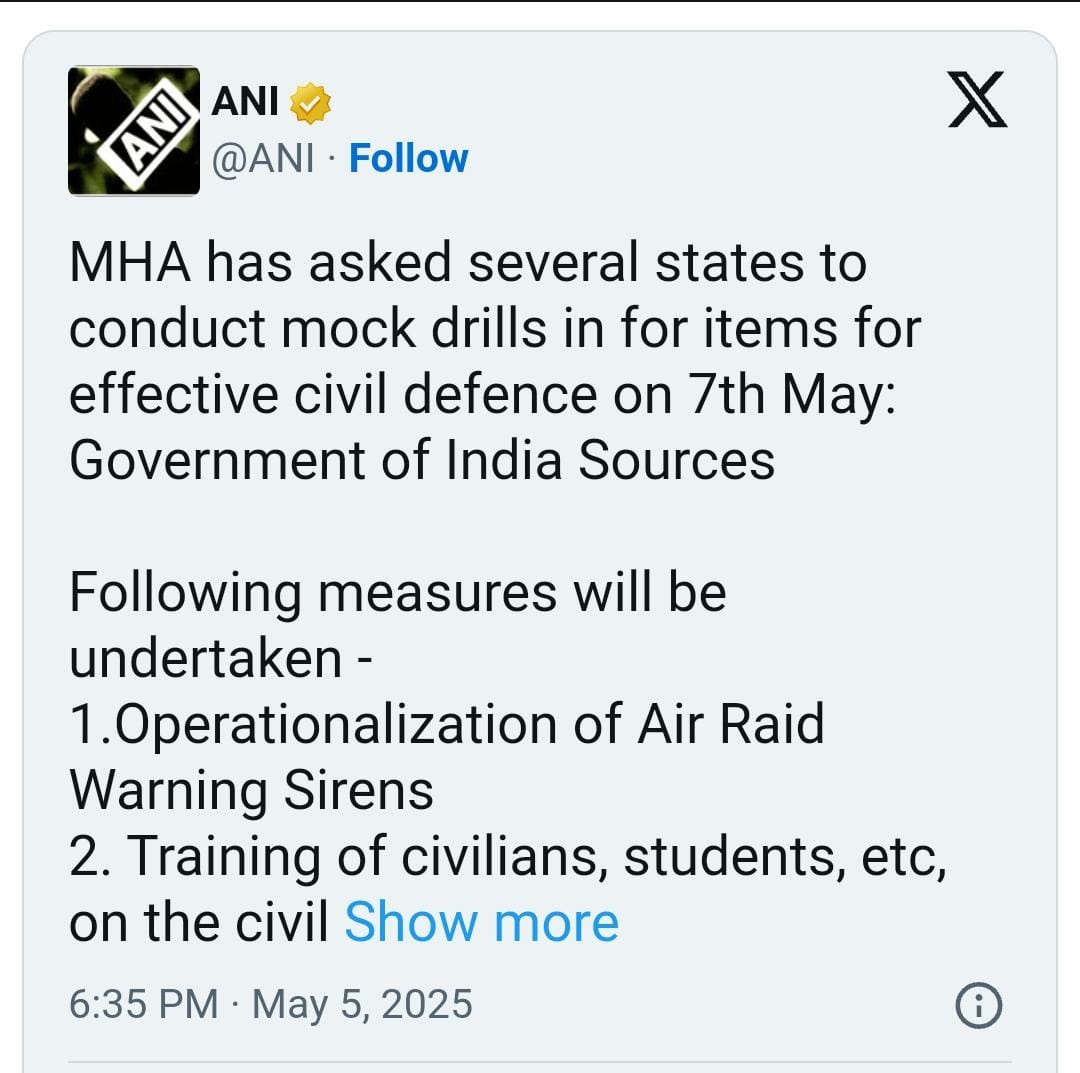The width and height of the screenshot is (1080, 1073).
Task: Click the "2. Training of civilians" line
Action: pyautogui.click(x=507, y=857)
